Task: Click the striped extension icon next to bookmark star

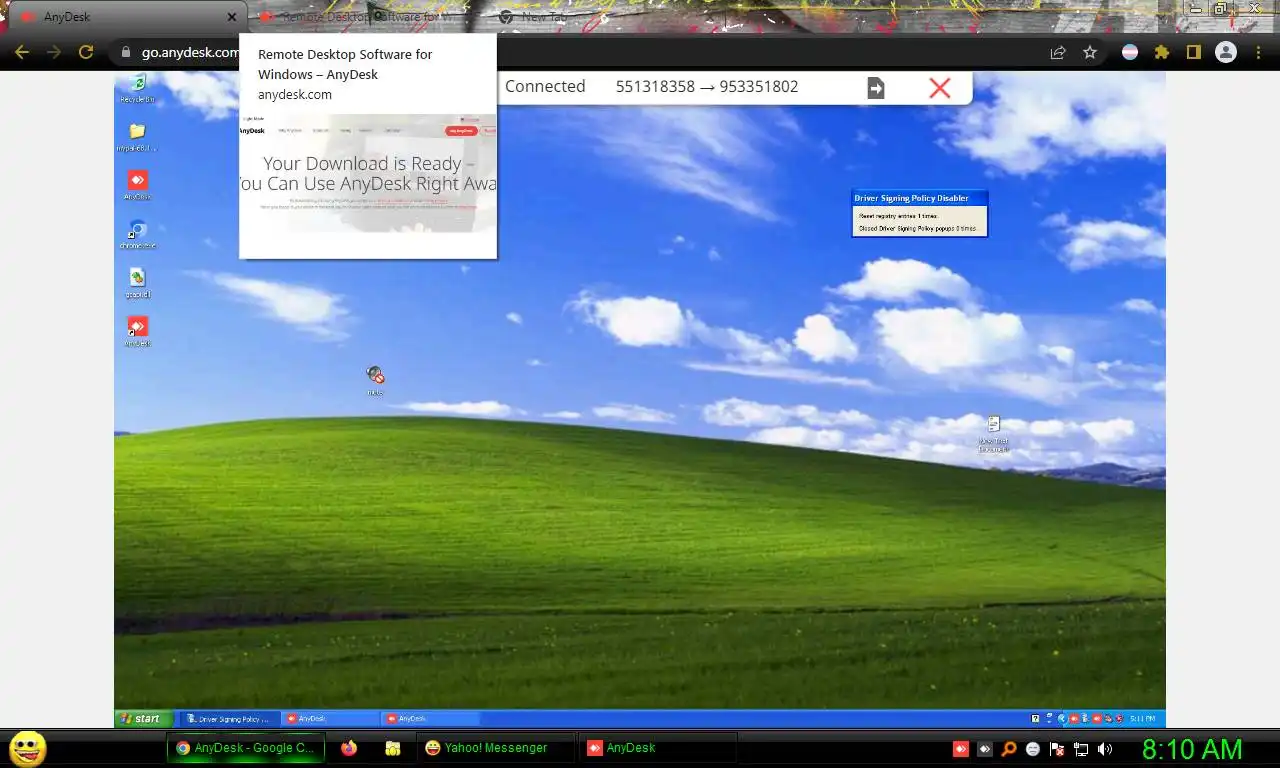Action: click(1129, 52)
